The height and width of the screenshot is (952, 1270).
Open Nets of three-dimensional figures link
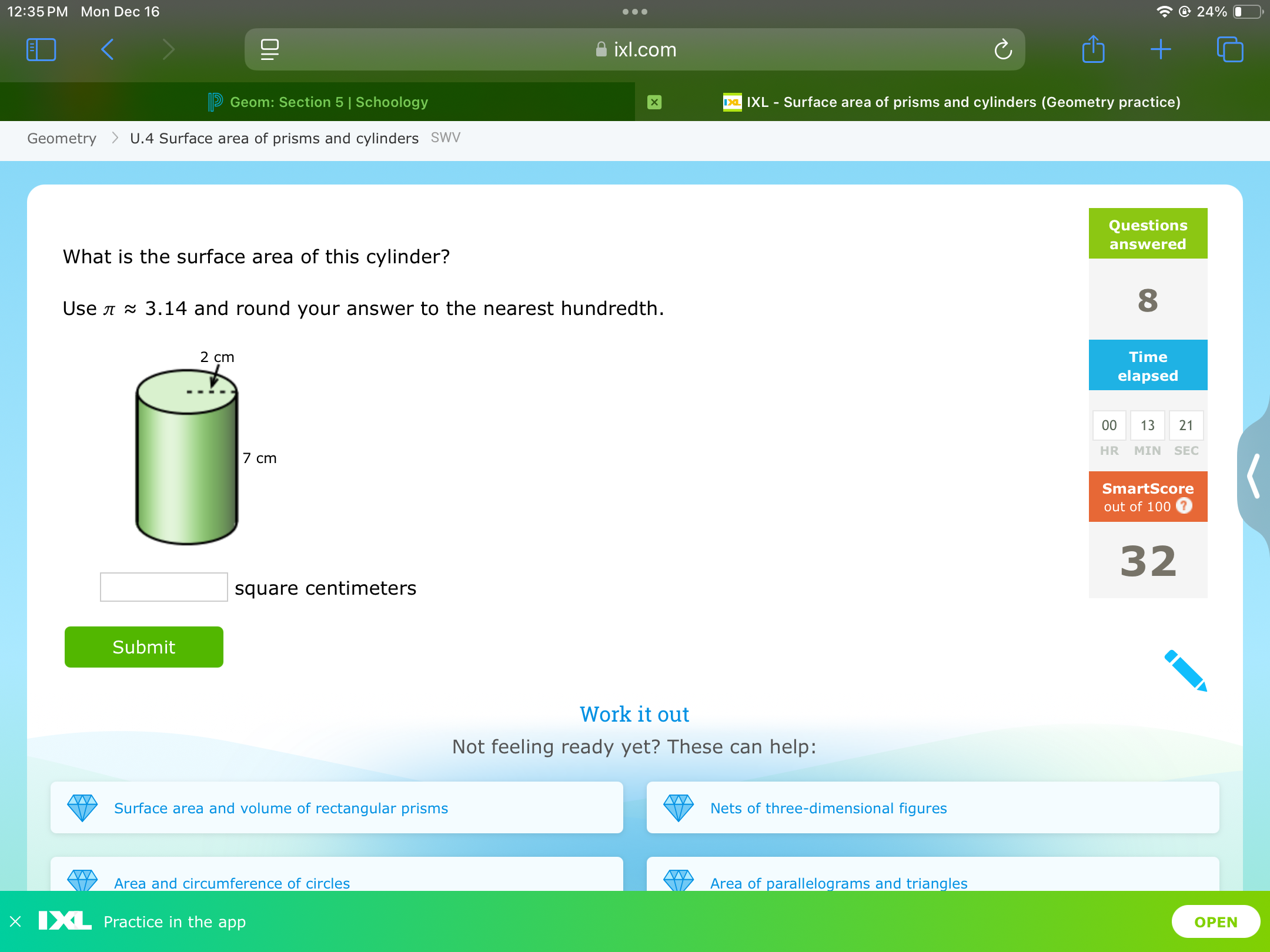[828, 808]
